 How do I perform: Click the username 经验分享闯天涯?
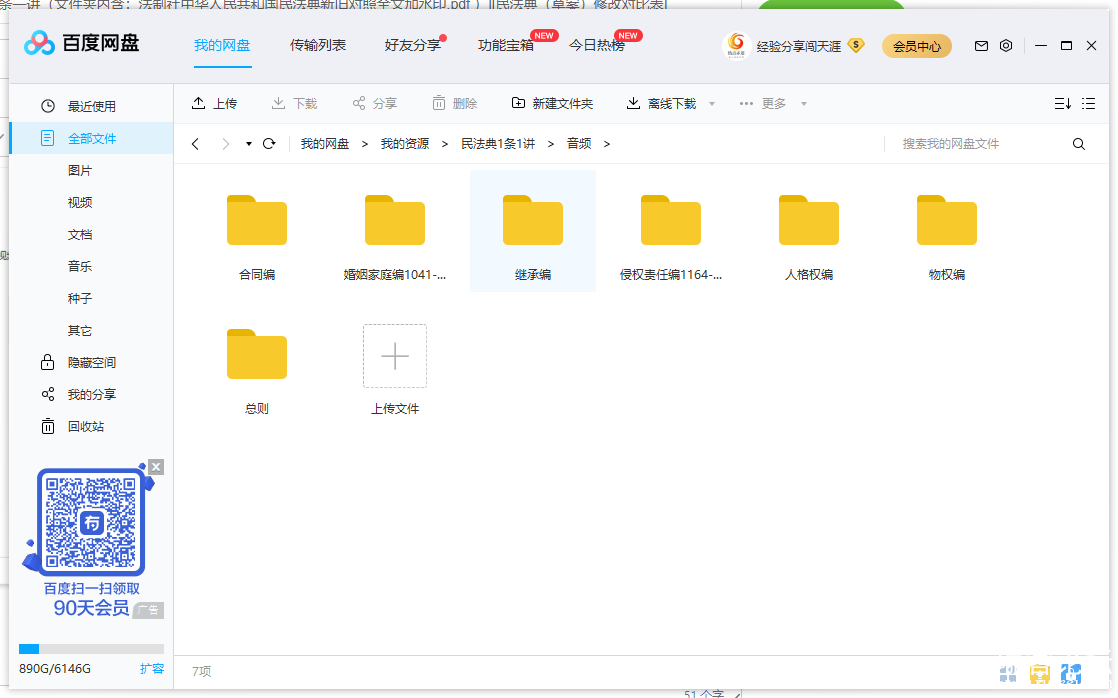coord(799,46)
